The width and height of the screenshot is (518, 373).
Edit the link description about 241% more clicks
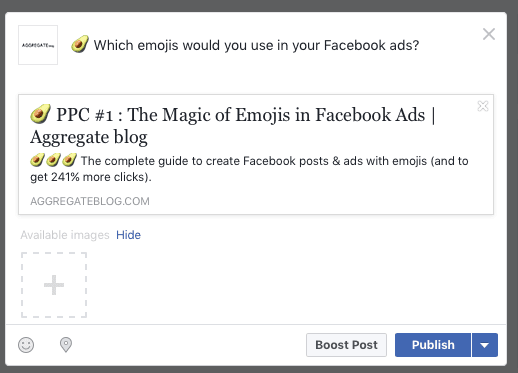click(249, 169)
